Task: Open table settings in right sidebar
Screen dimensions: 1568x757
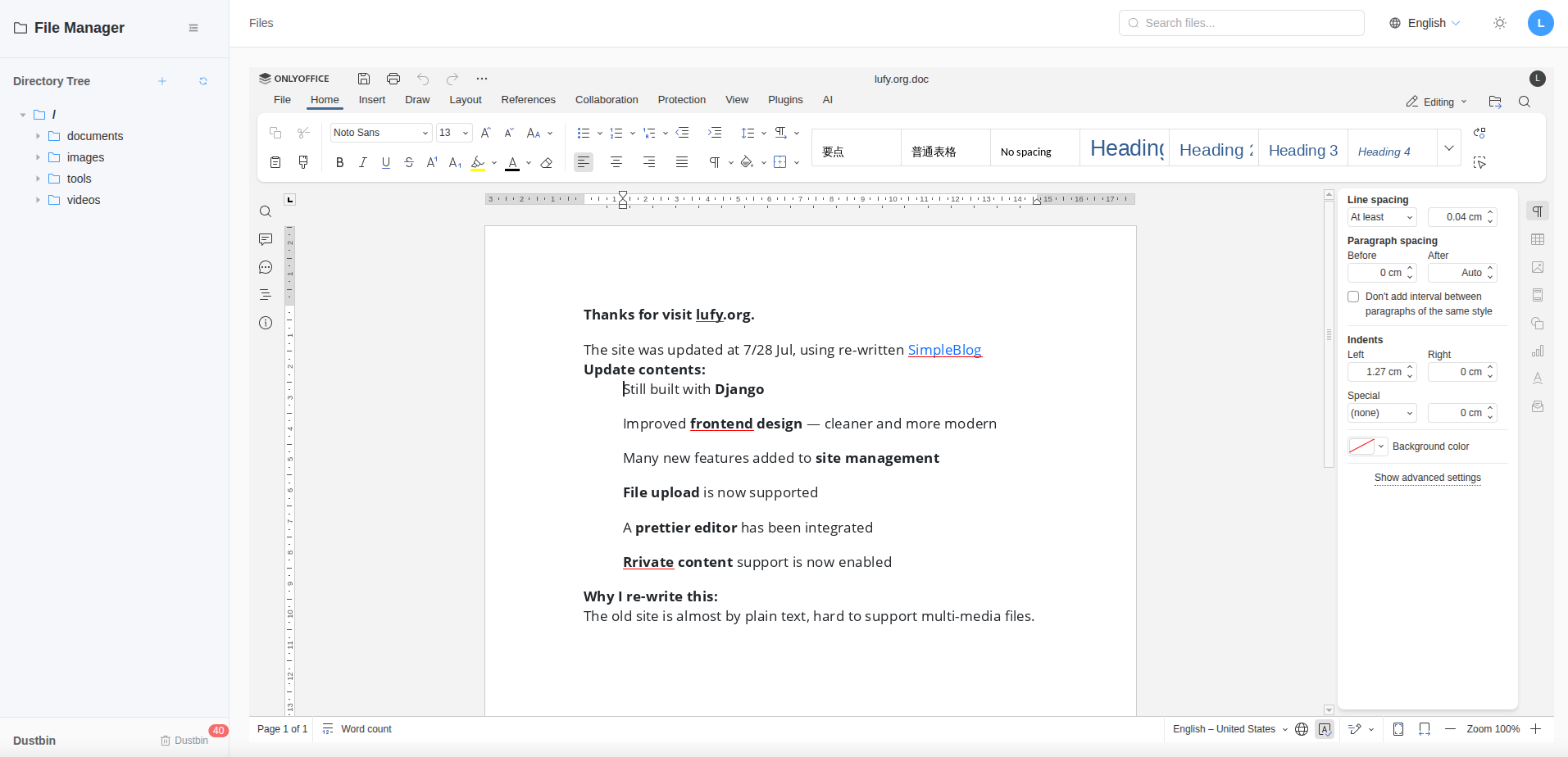Action: point(1538,239)
